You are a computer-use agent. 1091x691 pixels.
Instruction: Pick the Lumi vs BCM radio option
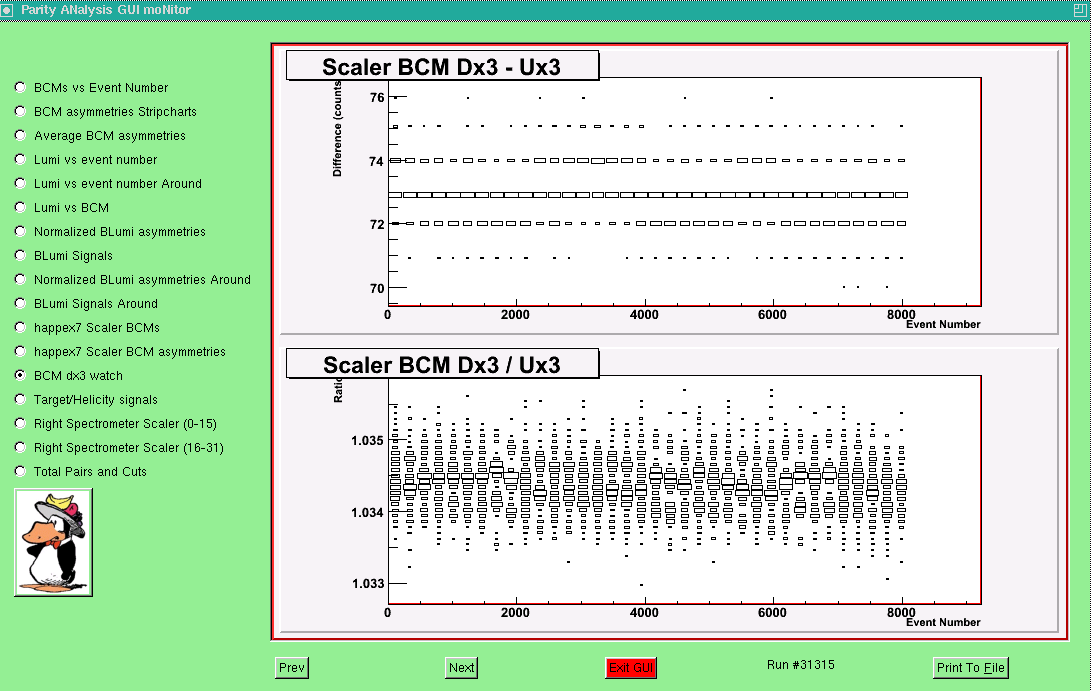(x=20, y=207)
